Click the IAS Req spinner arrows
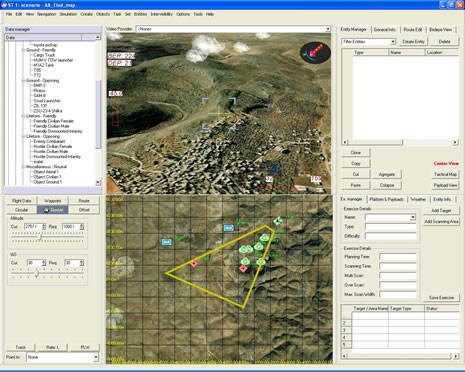Image resolution: width=465 pixels, height=372 pixels. [82, 263]
